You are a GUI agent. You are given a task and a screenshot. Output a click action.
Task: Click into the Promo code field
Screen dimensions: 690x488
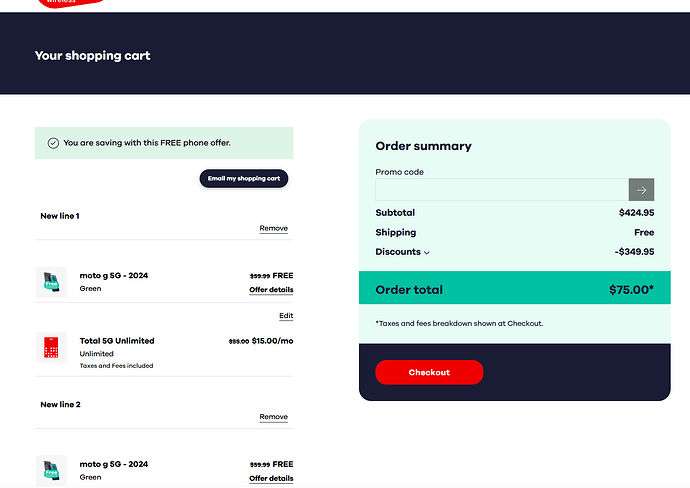(x=502, y=190)
